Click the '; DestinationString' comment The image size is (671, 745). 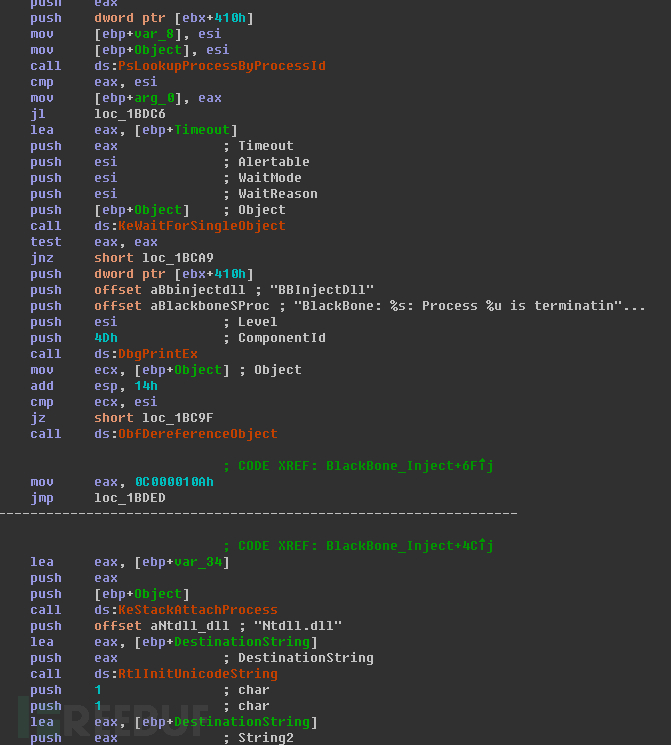click(x=298, y=658)
